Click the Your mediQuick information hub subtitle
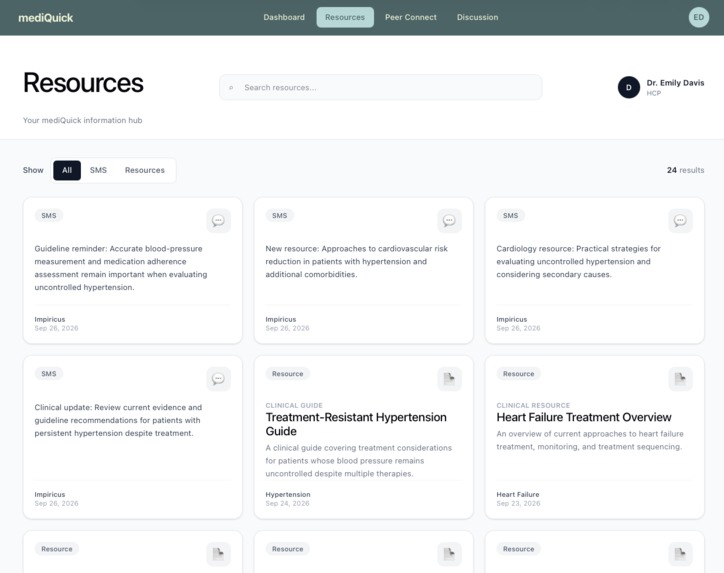 point(83,121)
